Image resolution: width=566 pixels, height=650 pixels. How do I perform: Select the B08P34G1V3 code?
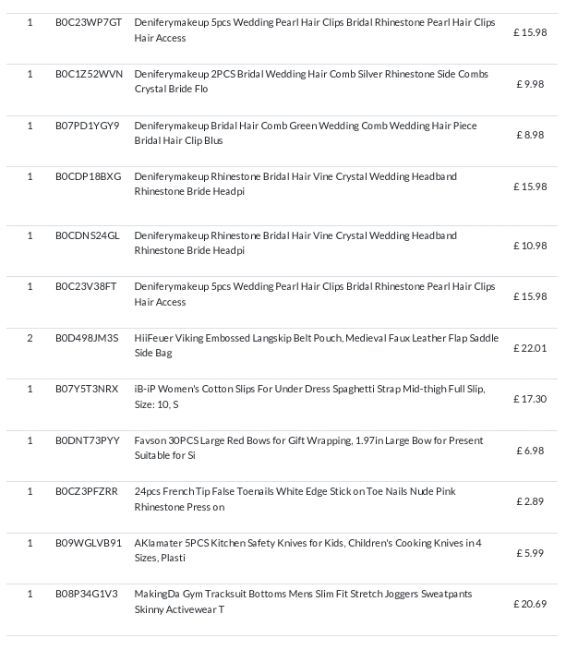tap(87, 594)
